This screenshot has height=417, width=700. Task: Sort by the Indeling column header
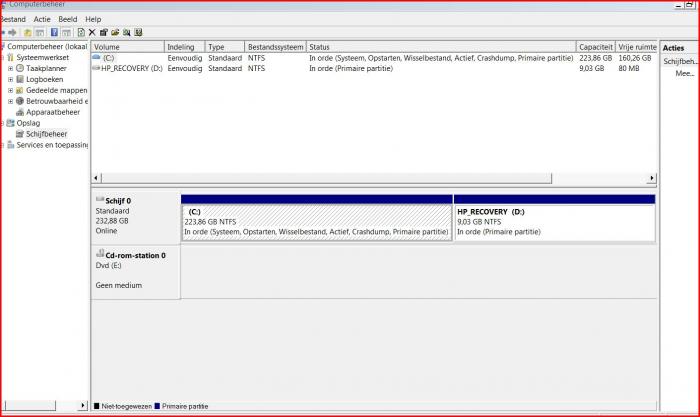click(185, 47)
